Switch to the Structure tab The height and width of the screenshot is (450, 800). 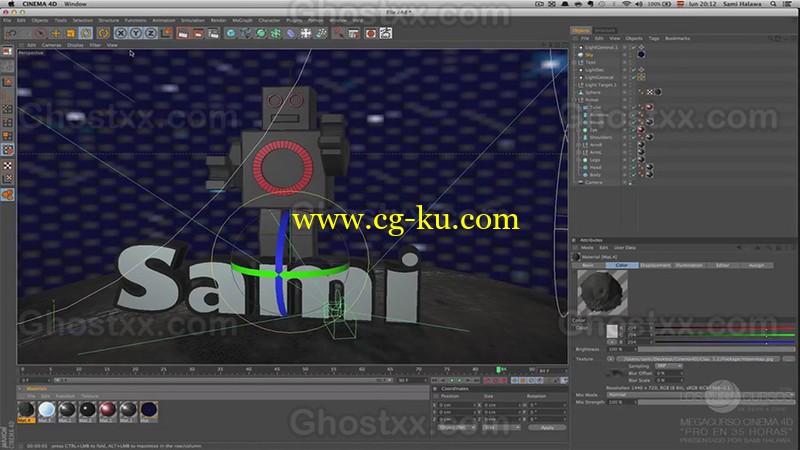tap(605, 31)
